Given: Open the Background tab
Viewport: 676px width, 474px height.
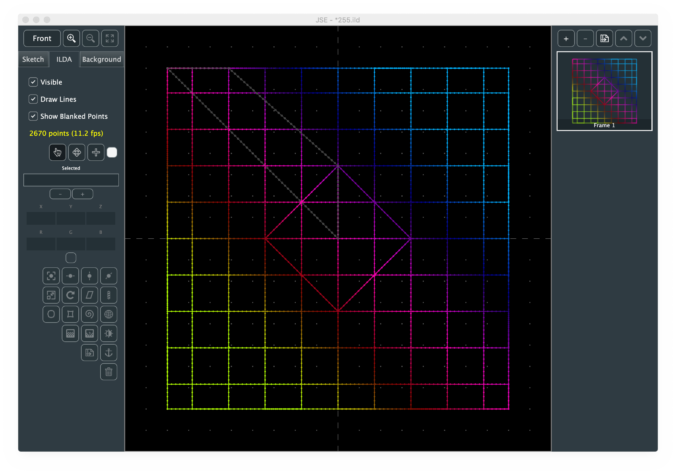Looking at the screenshot, I should pyautogui.click(x=101, y=60).
